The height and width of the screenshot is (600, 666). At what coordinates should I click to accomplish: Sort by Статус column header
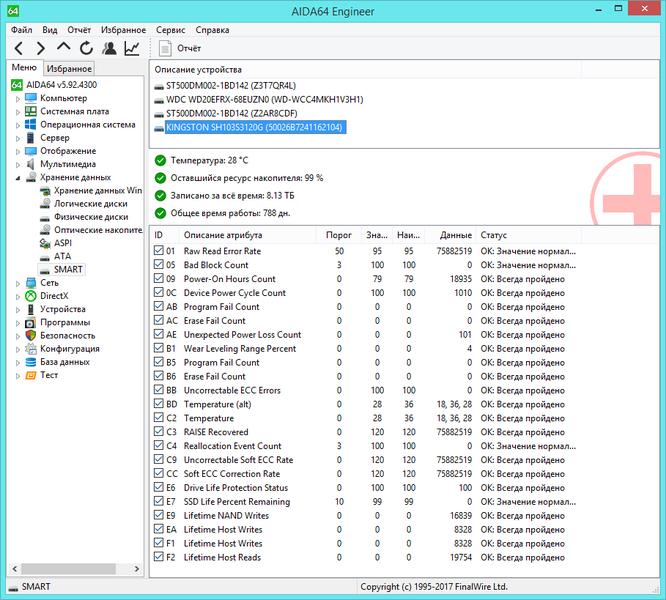pyautogui.click(x=528, y=235)
